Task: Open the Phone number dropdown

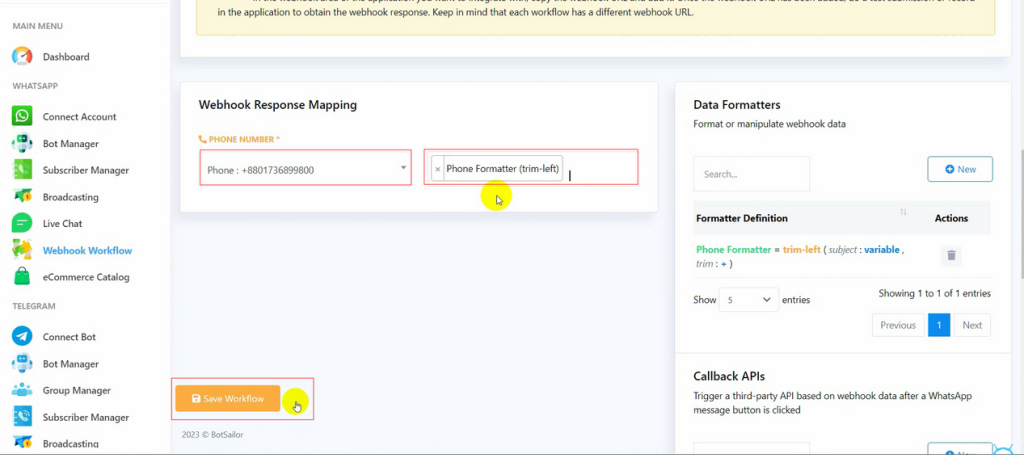Action: point(305,169)
